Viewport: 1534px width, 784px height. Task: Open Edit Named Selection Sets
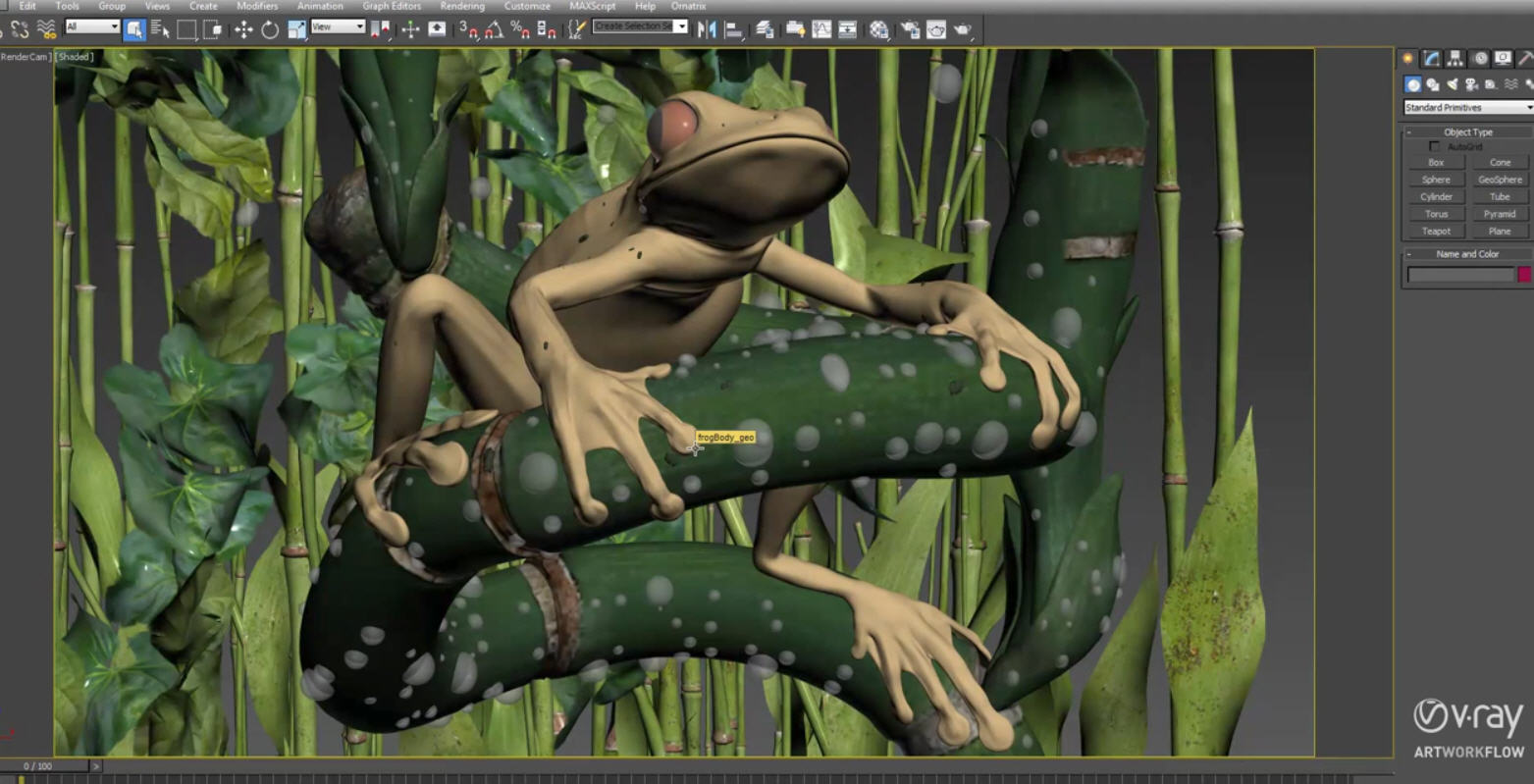tap(578, 29)
